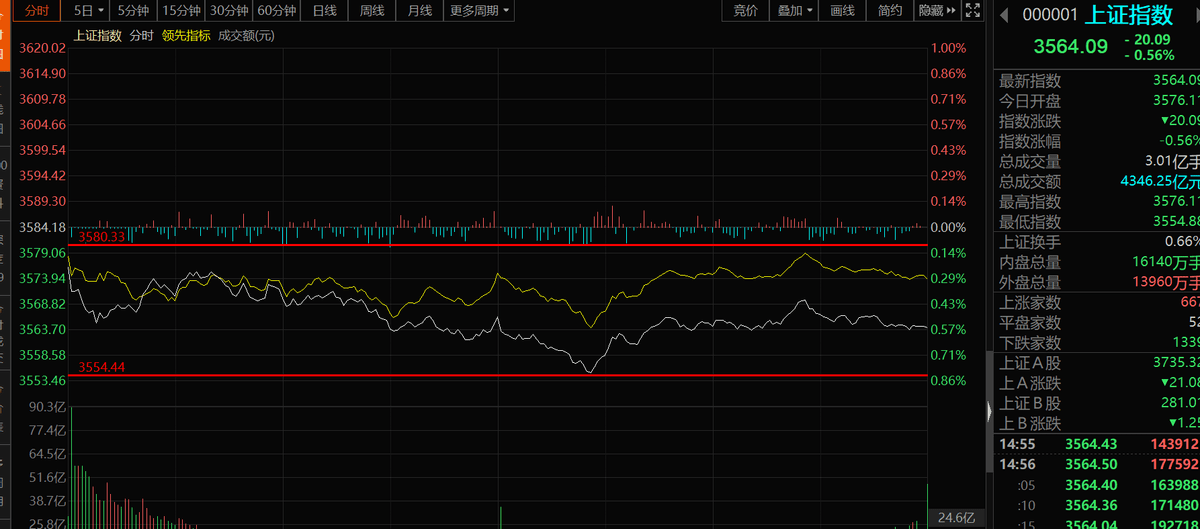Viewport: 1200px width, 529px height.
Task: Click the 24.6亿 volume readout box
Action: coord(956,518)
